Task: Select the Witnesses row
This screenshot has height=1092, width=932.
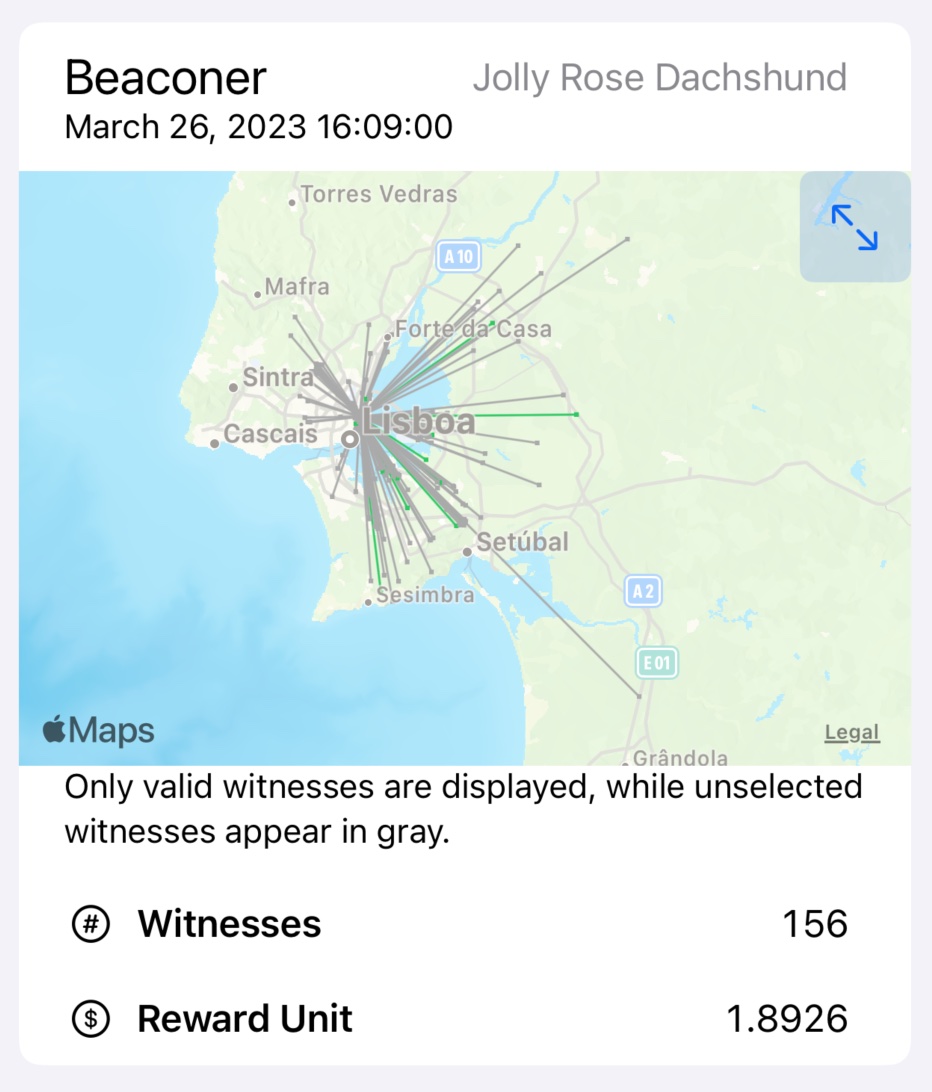Action: click(460, 924)
